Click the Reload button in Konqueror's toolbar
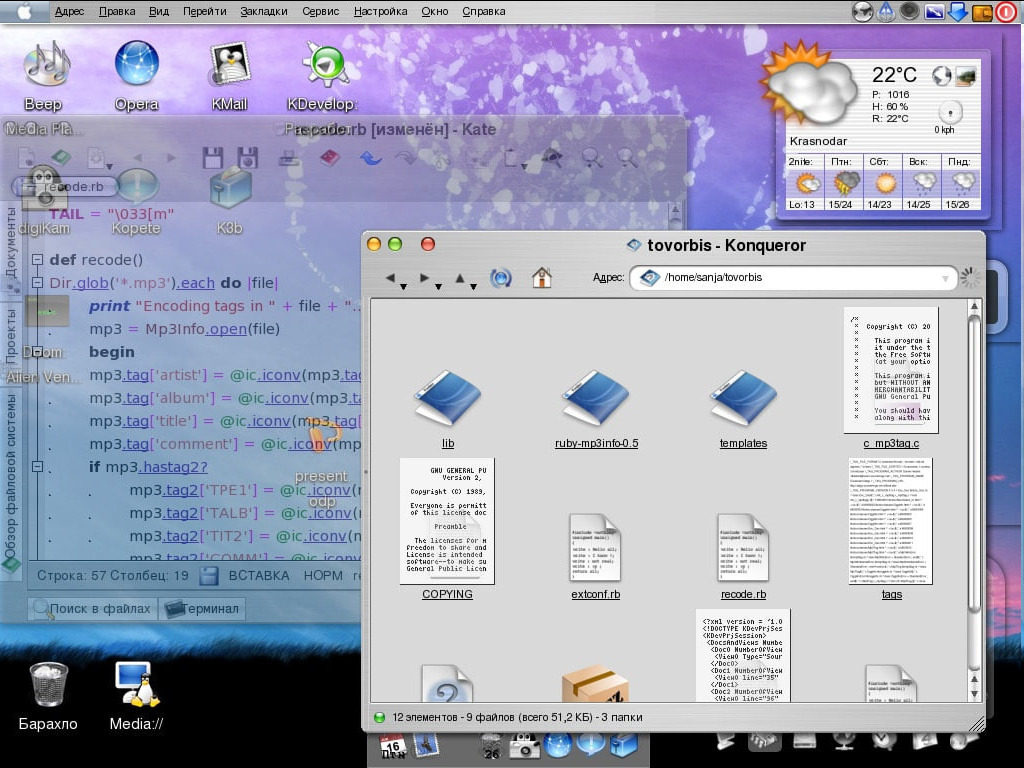Screen dimensions: 1024x768 [x=500, y=278]
